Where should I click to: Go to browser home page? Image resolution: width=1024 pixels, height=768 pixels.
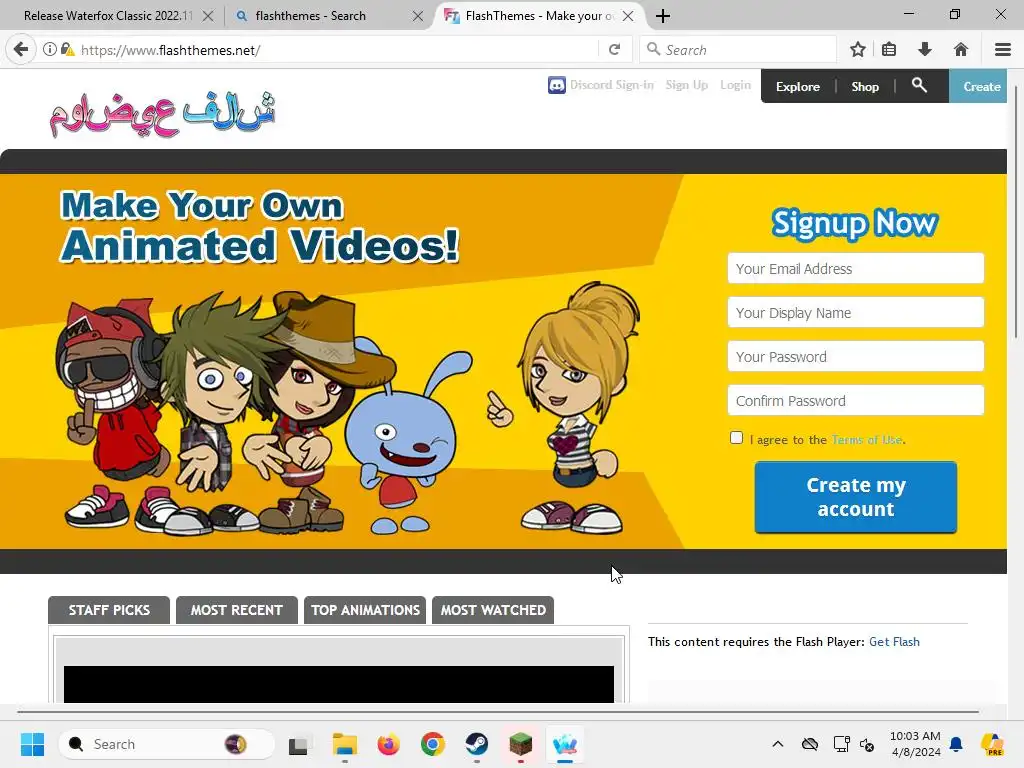coord(960,50)
